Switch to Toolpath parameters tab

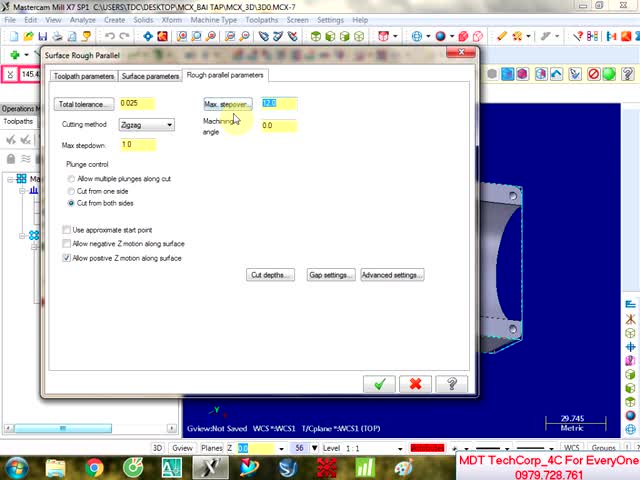coord(84,76)
